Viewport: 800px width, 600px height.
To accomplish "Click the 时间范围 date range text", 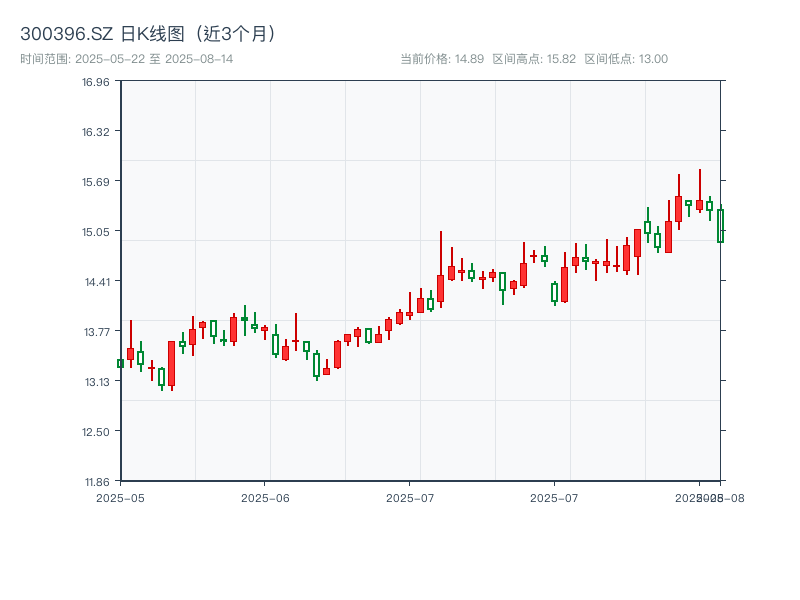I will 127,59.
